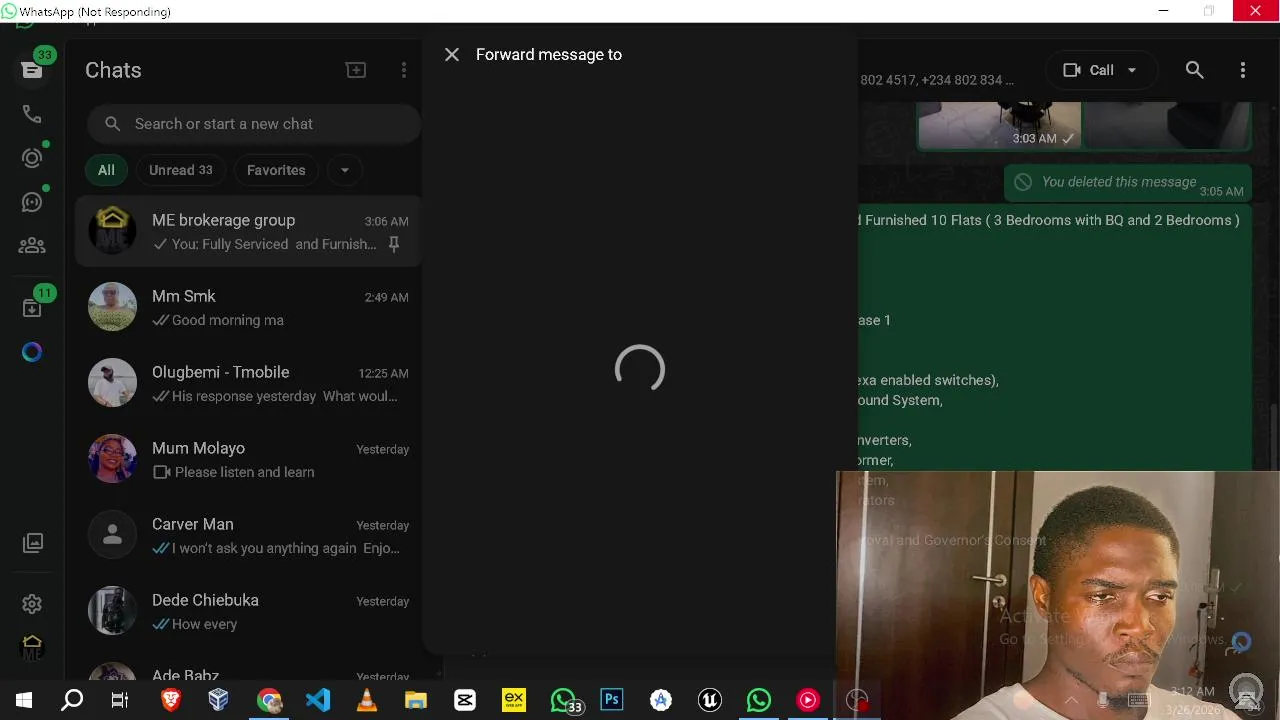Open Unreal Engine from the taskbar

710,700
